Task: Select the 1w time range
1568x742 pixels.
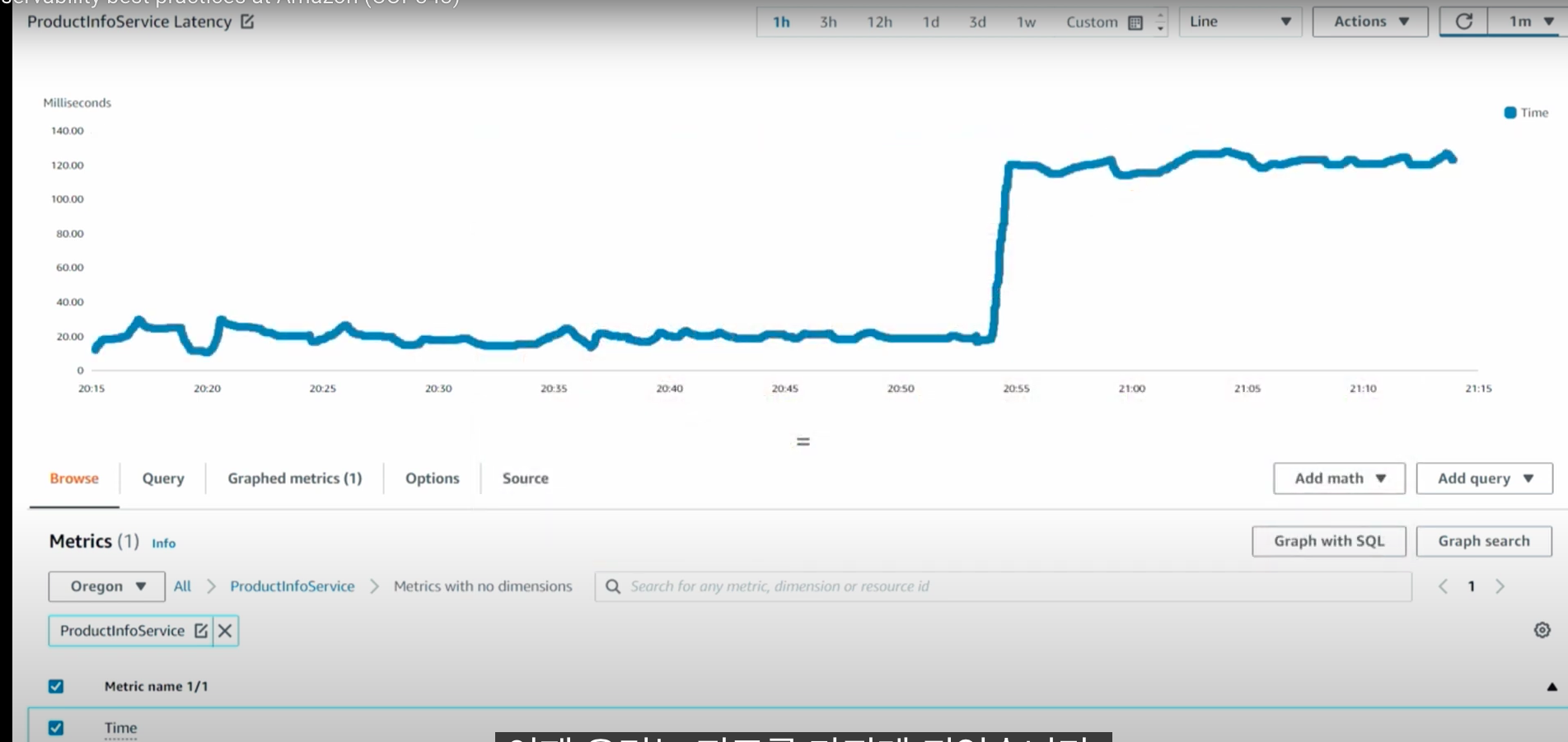Action: [x=1026, y=22]
